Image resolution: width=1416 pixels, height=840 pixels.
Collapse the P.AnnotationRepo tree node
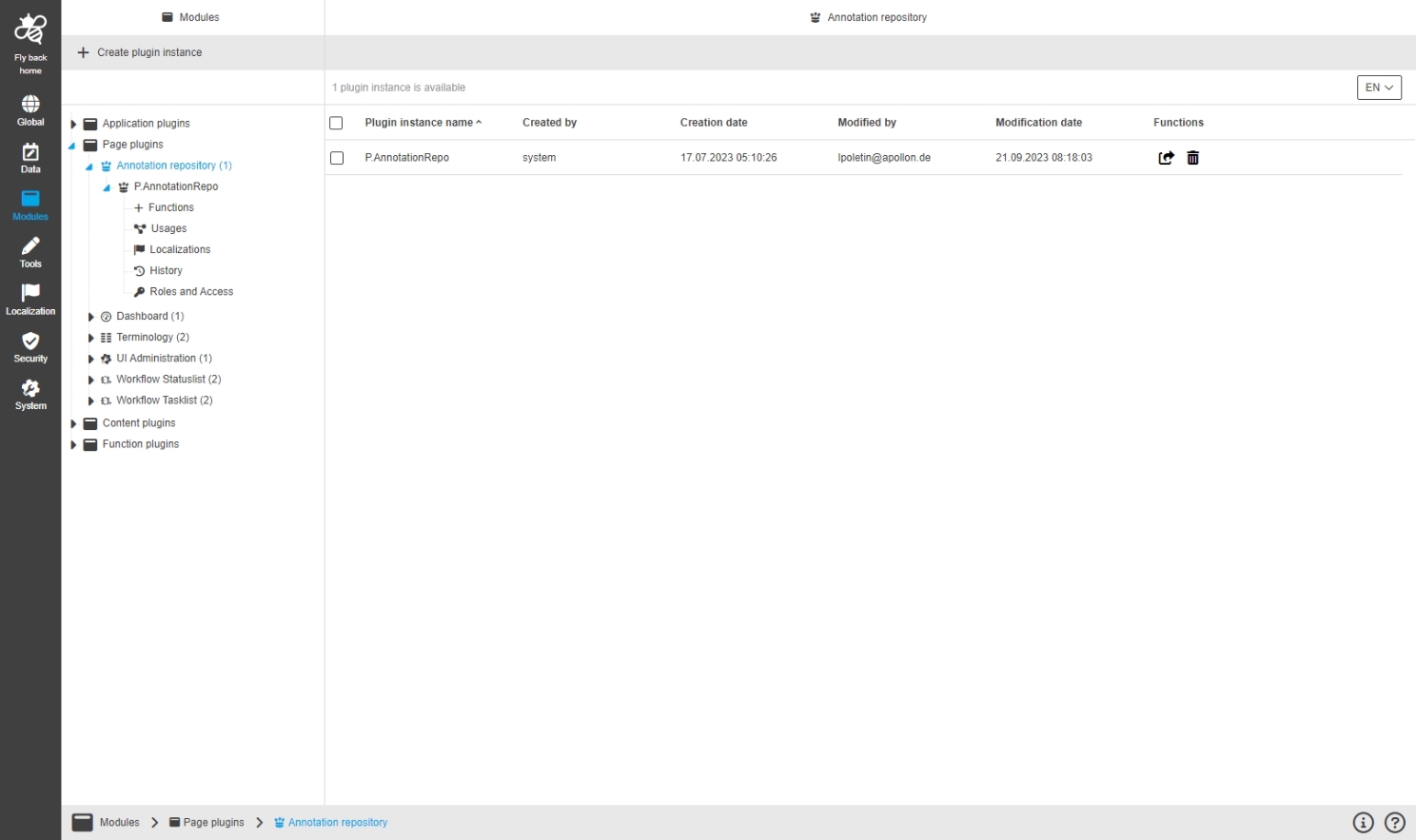tap(107, 187)
